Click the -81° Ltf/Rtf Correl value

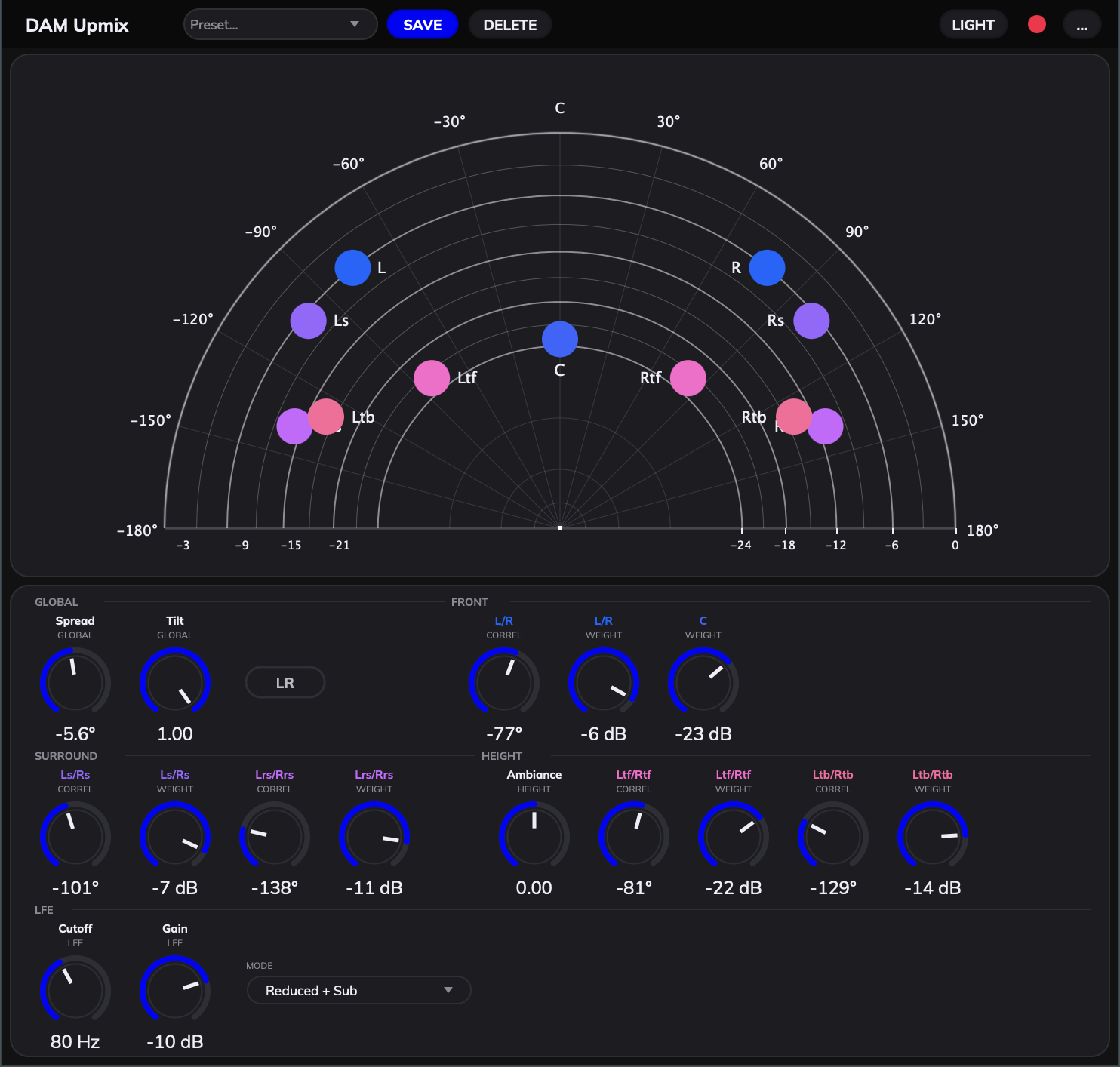pos(634,888)
